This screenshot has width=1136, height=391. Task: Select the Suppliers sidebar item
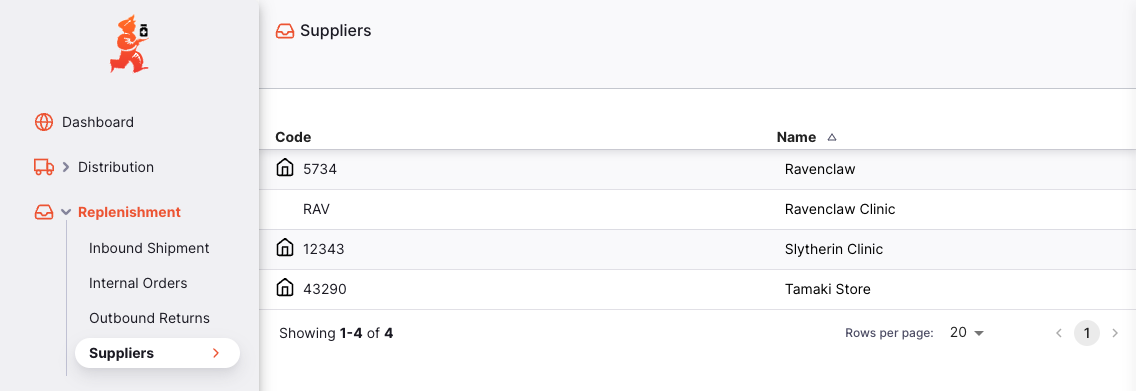click(x=157, y=353)
